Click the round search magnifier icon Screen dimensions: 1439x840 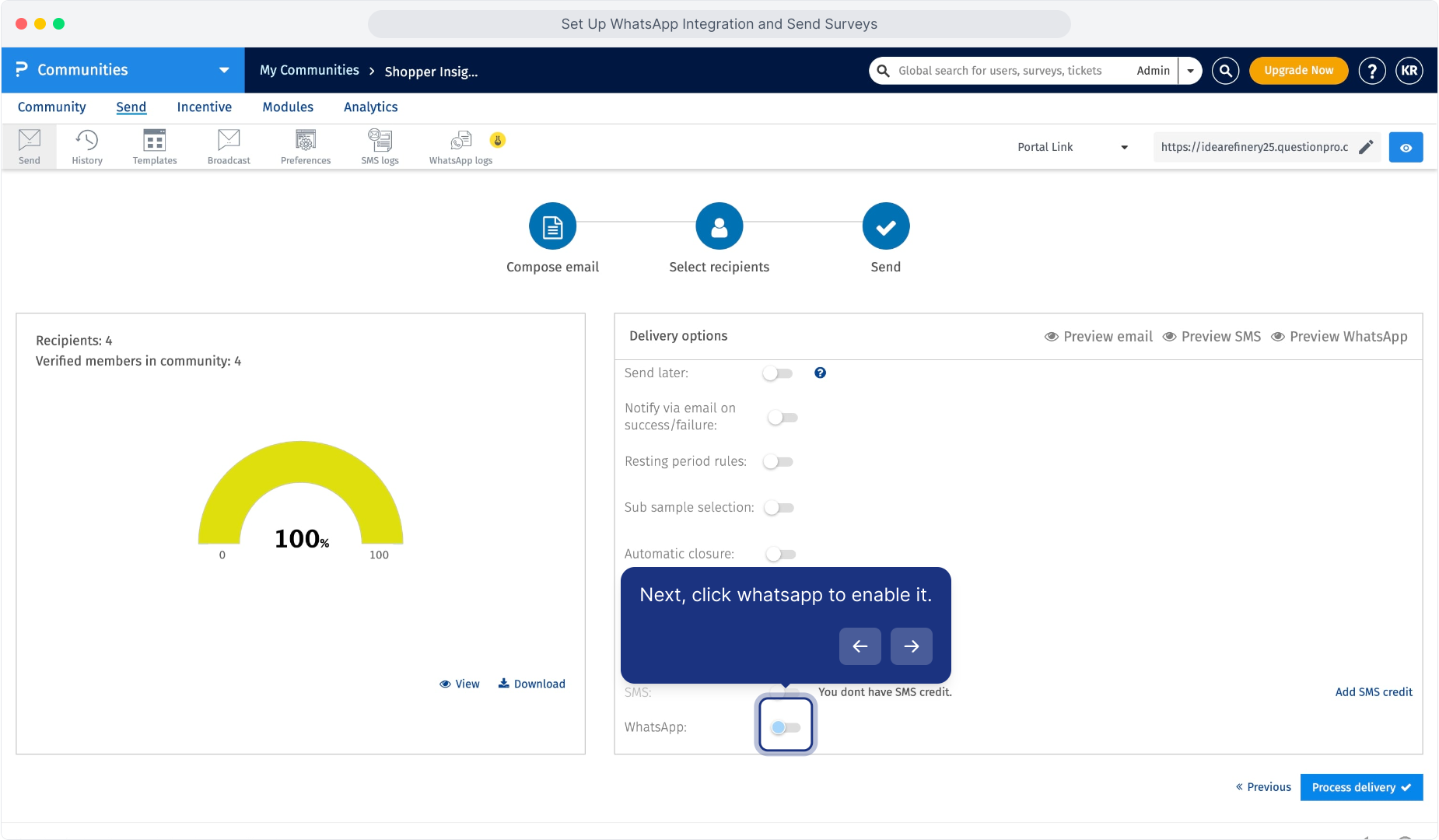pos(1225,71)
